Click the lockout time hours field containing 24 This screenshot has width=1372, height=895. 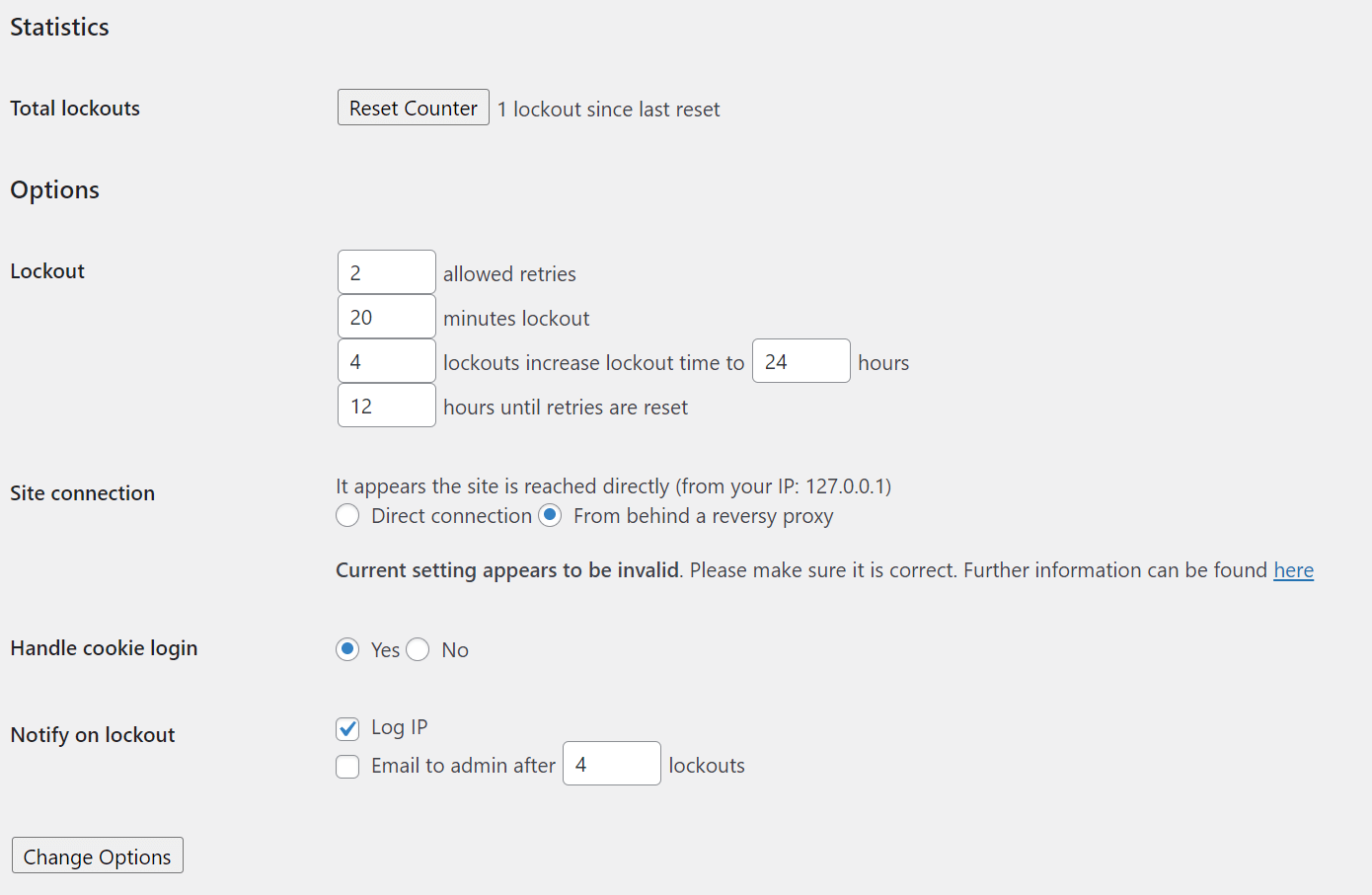click(800, 361)
